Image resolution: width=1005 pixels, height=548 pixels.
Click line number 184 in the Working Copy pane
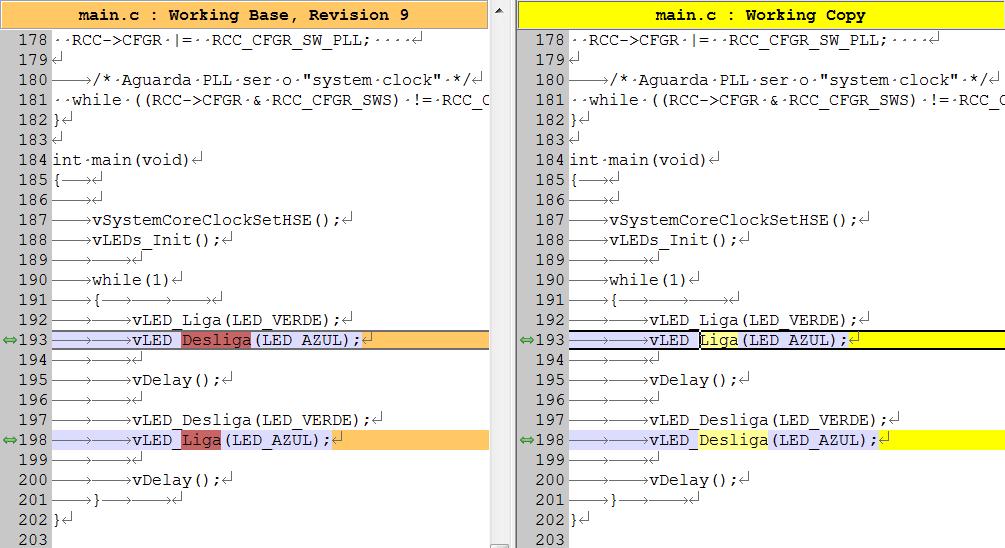[x=550, y=160]
